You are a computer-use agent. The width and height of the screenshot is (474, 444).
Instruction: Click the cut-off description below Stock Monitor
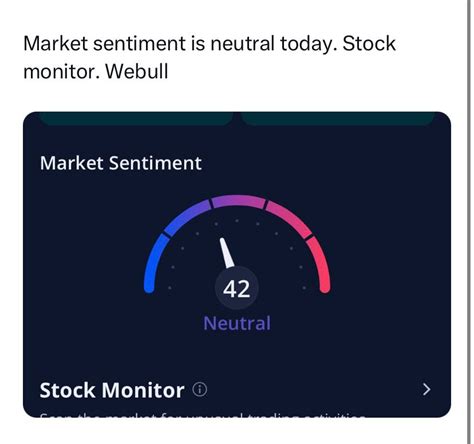(203, 415)
